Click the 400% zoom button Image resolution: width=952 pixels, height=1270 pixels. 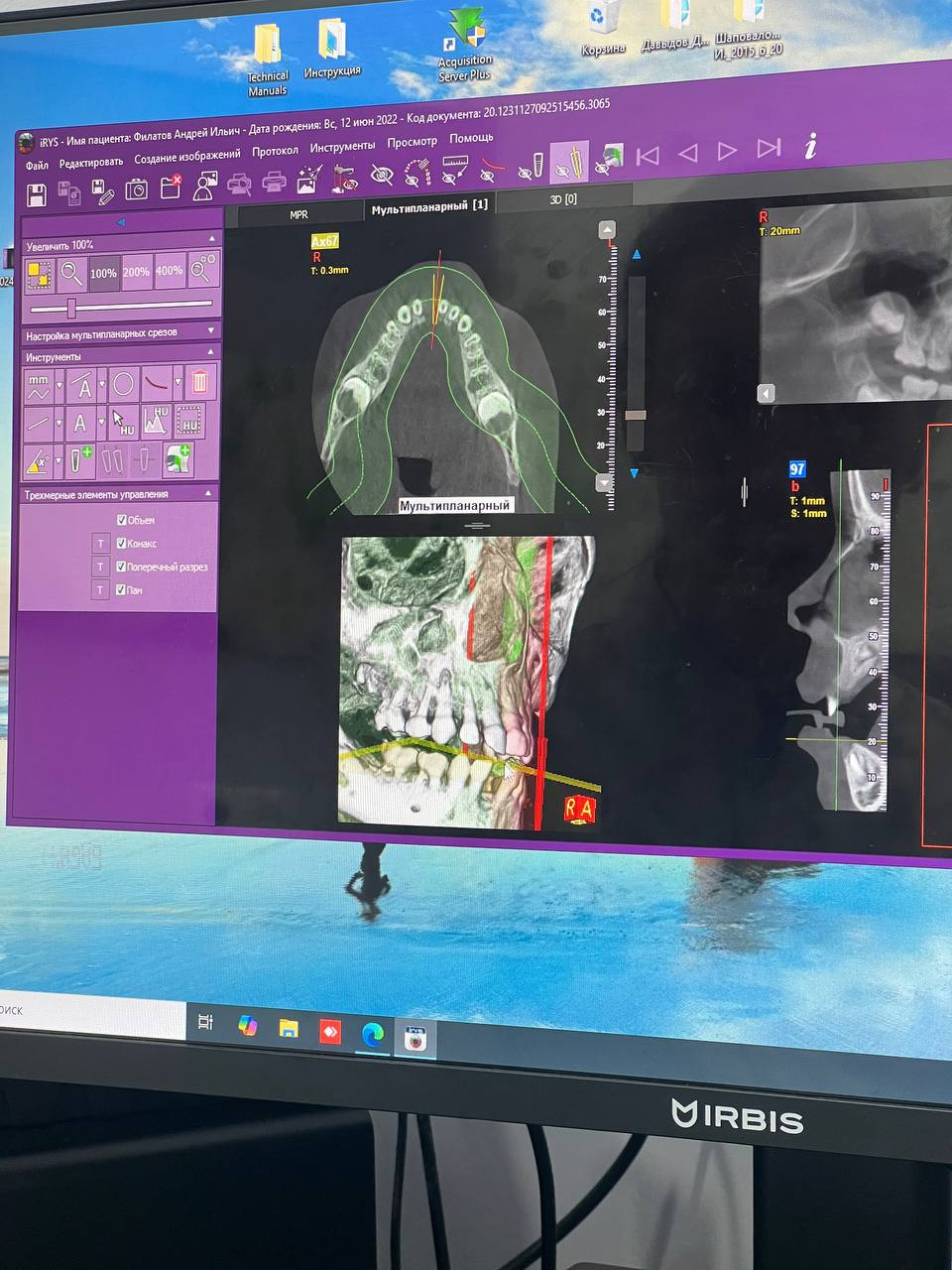pyautogui.click(x=170, y=271)
